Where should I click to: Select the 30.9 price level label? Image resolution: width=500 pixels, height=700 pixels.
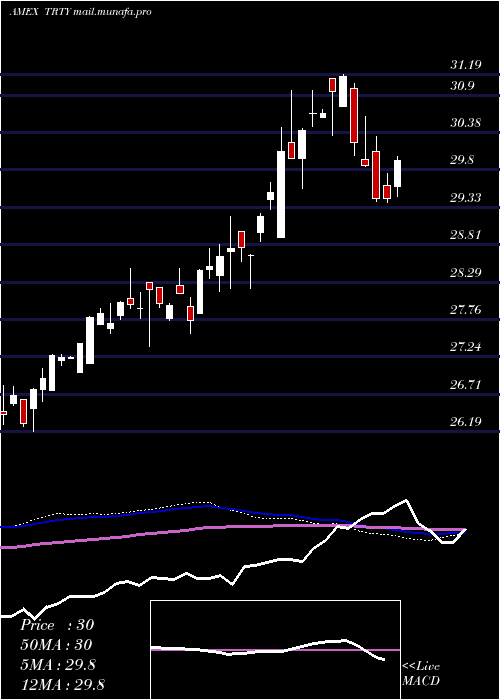pyautogui.click(x=462, y=86)
